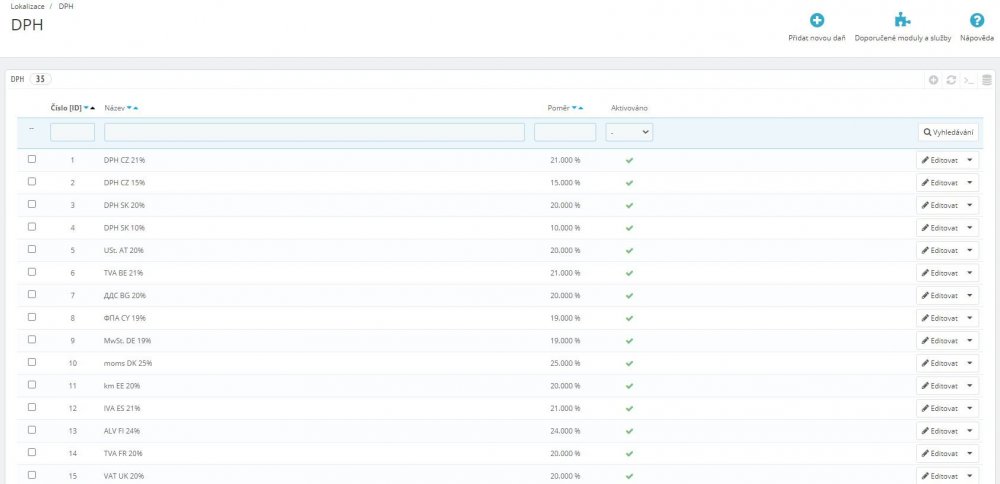This screenshot has width=1000, height=484.
Task: Click the add new panel plus icon
Action: point(934,80)
